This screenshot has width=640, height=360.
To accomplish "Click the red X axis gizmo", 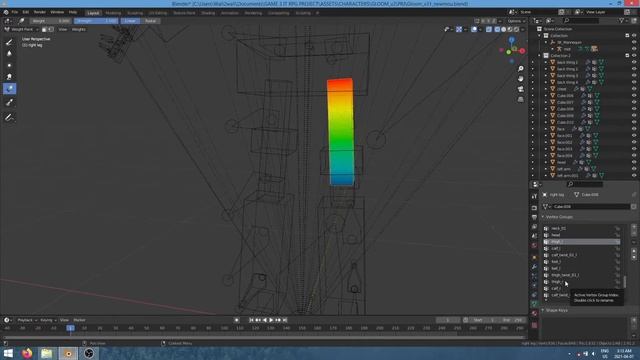I will pyautogui.click(x=522, y=51).
